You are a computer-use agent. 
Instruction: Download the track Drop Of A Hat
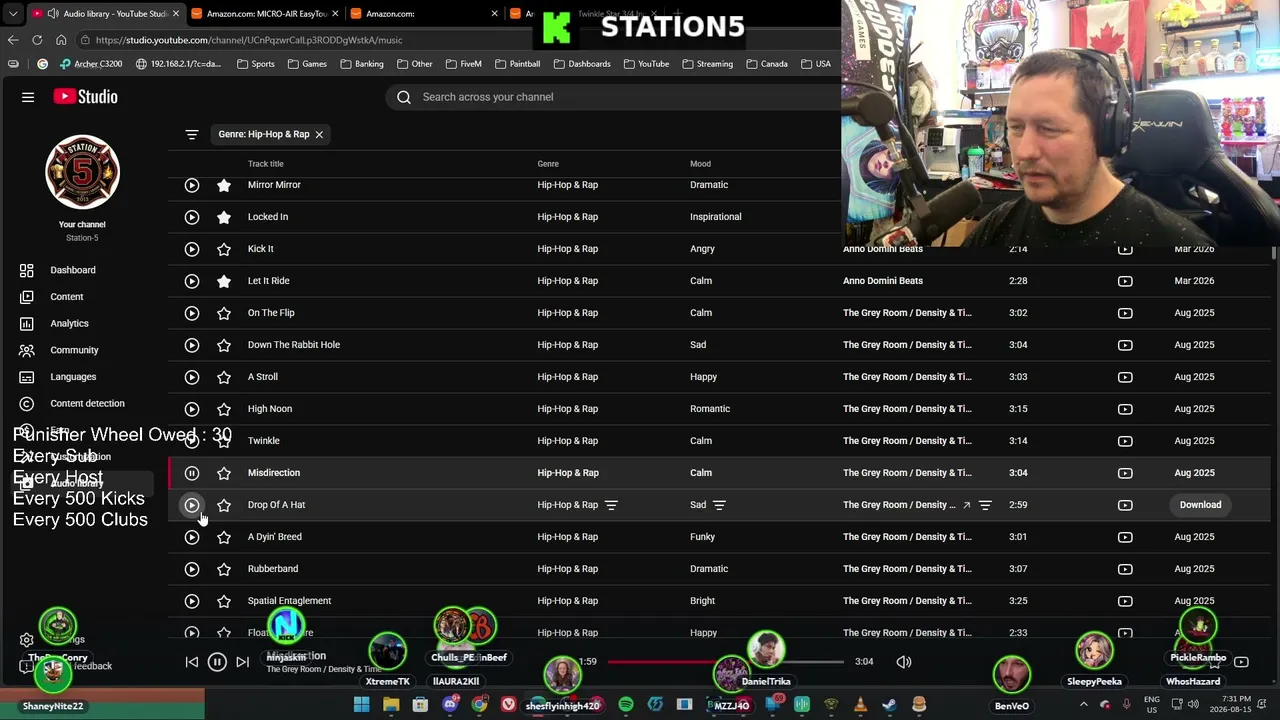pyautogui.click(x=1200, y=505)
